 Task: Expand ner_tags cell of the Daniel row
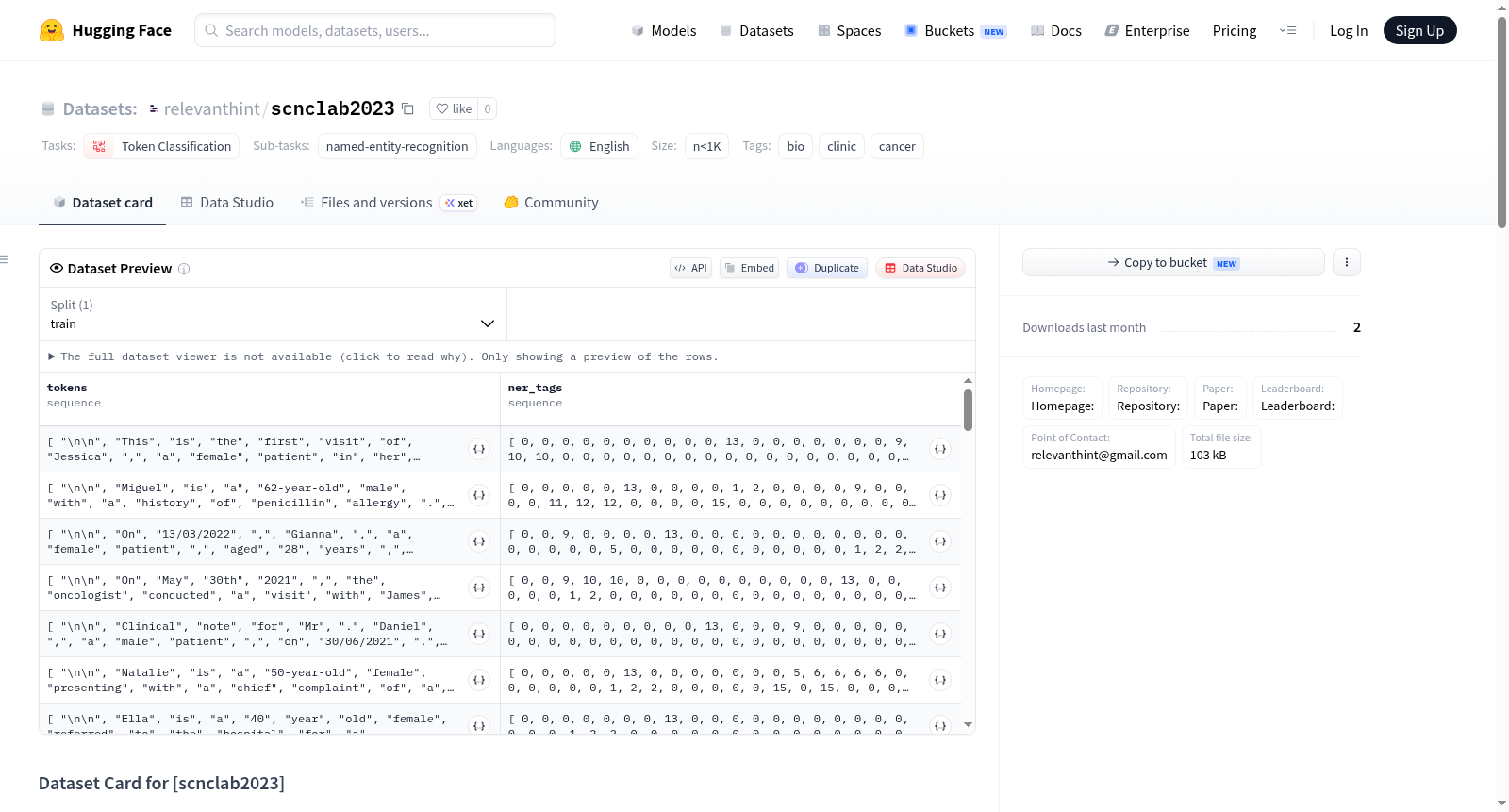coord(940,634)
